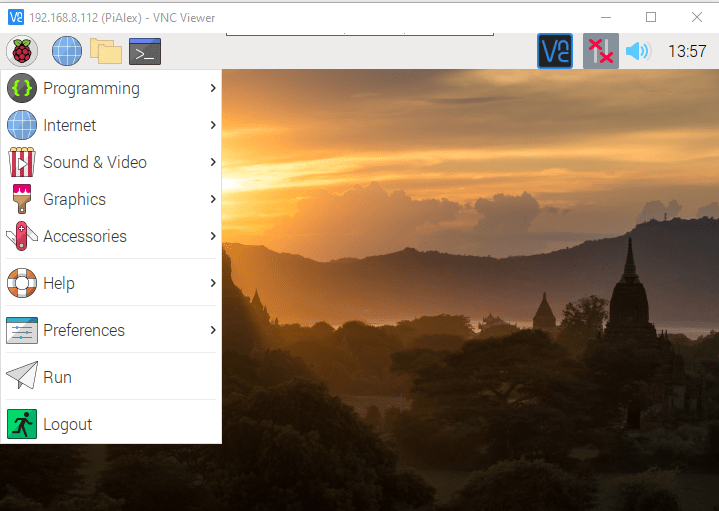Choose Logout from the menu
Viewport: 719px width, 511px height.
click(x=111, y=424)
